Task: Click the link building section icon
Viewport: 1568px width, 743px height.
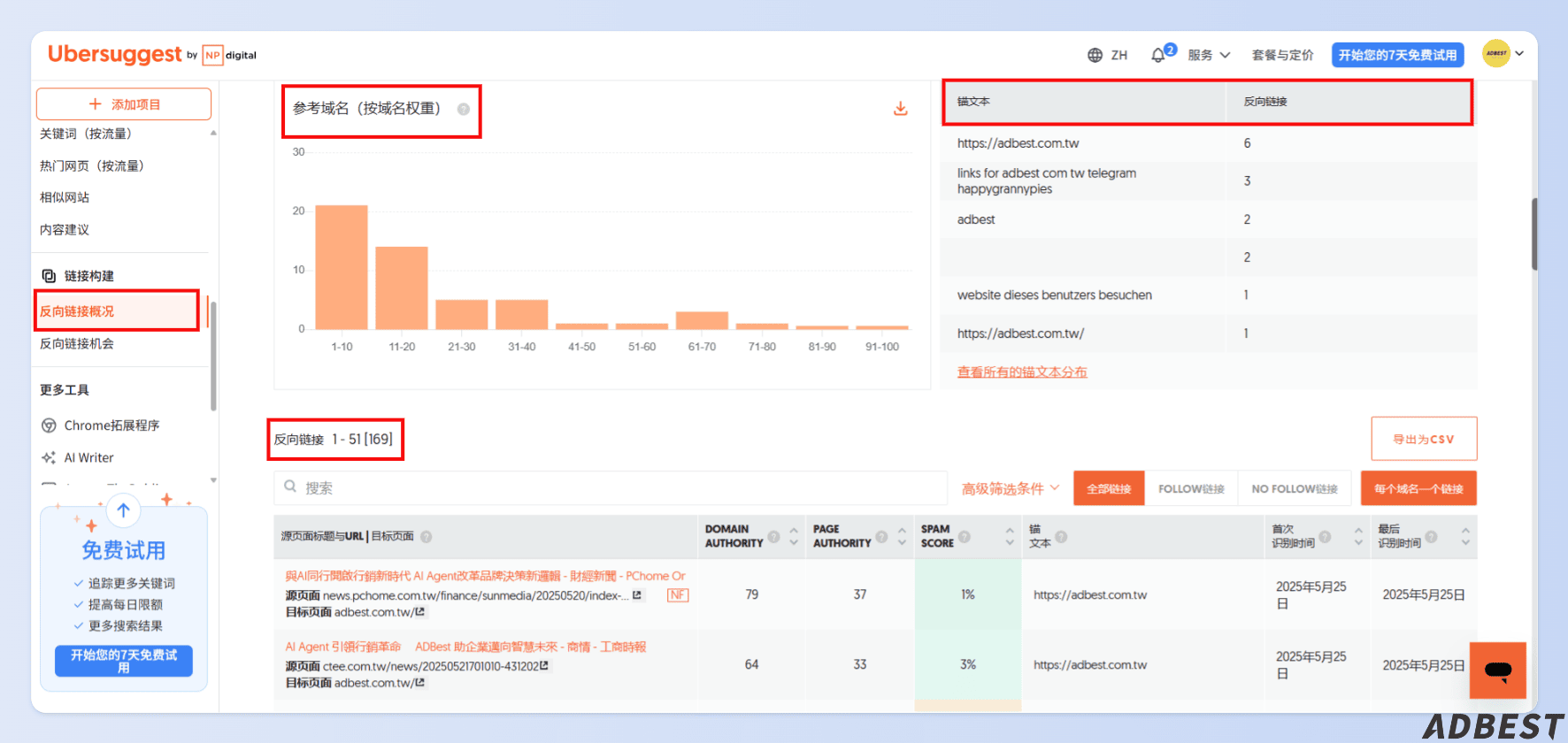Action: tap(49, 276)
